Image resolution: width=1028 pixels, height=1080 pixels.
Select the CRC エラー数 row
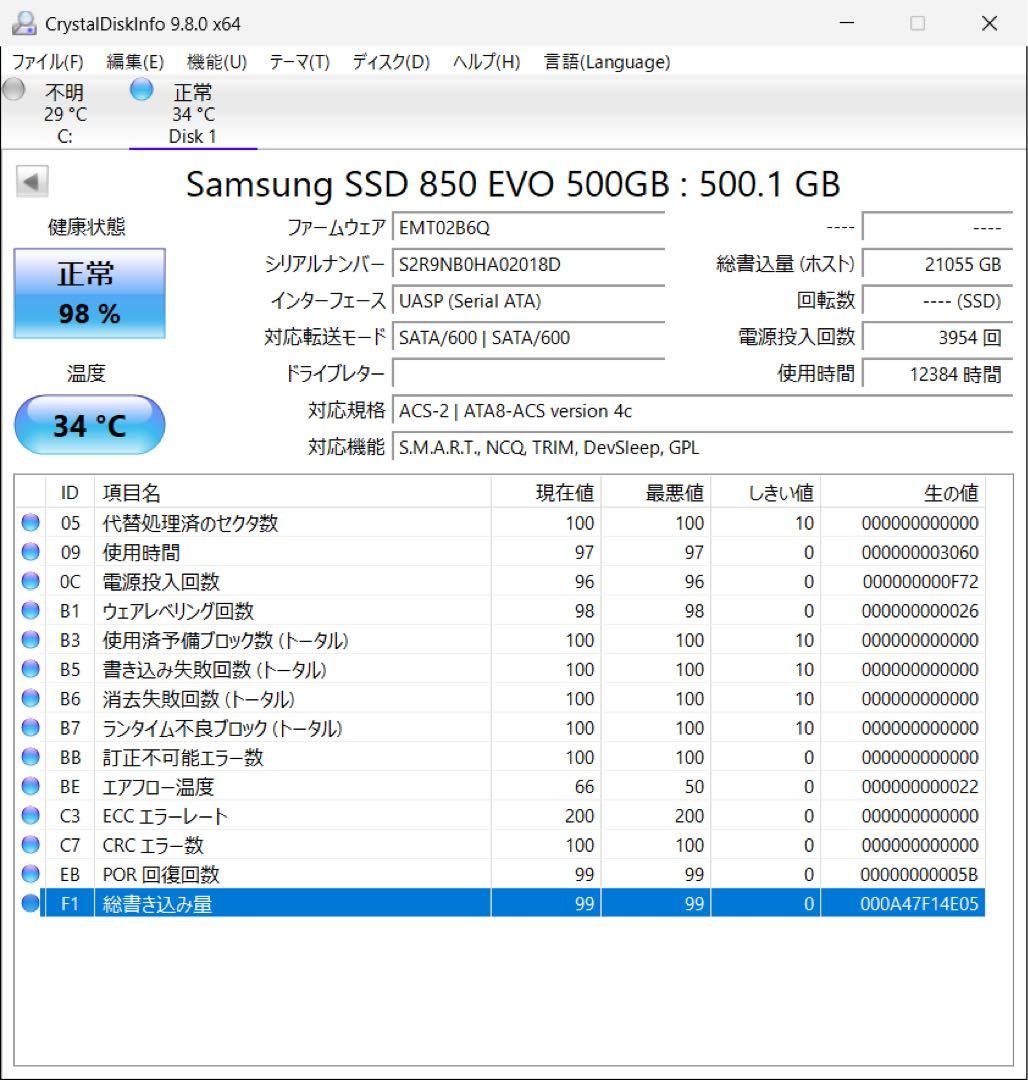[x=501, y=844]
